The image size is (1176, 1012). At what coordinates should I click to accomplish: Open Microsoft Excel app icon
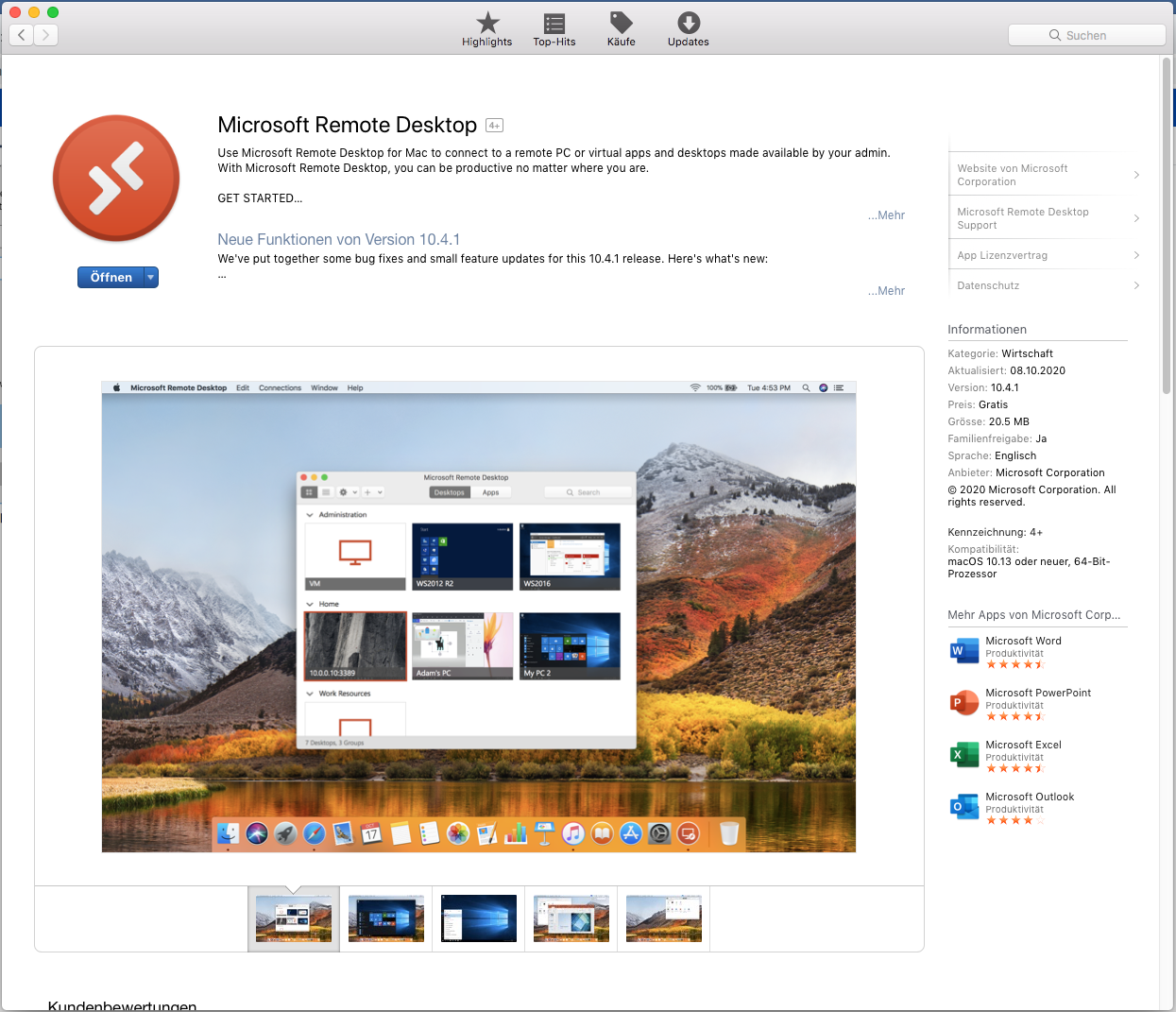(964, 755)
